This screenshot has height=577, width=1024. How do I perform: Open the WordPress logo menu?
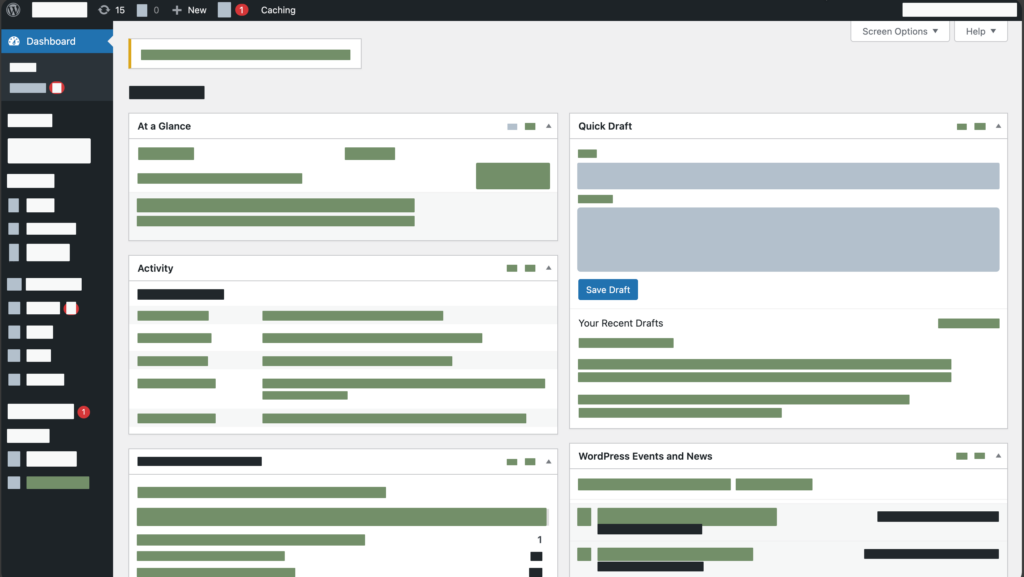coord(13,10)
